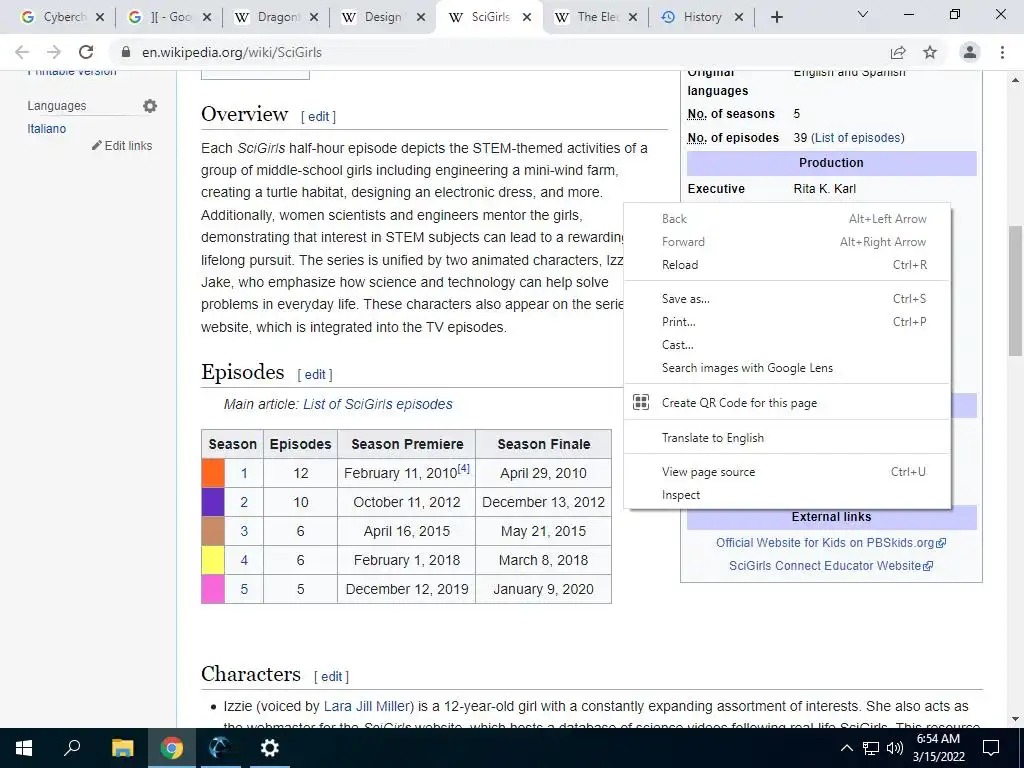This screenshot has width=1024, height=768.
Task: Click the 'Season Finale' column header
Action: point(543,444)
